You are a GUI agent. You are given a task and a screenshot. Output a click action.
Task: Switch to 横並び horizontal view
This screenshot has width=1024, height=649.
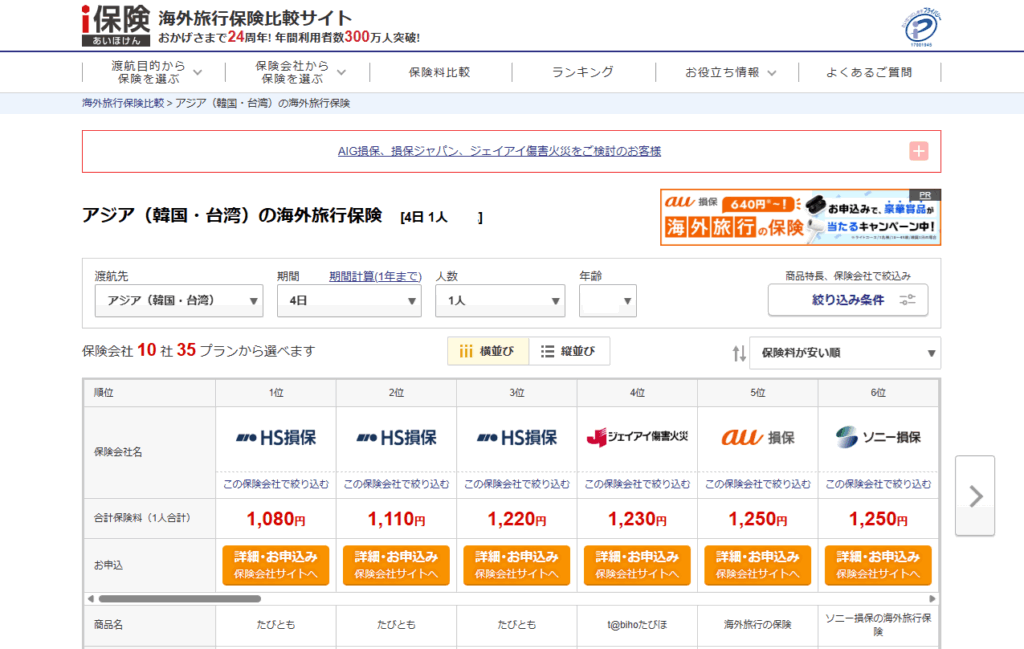coord(487,351)
